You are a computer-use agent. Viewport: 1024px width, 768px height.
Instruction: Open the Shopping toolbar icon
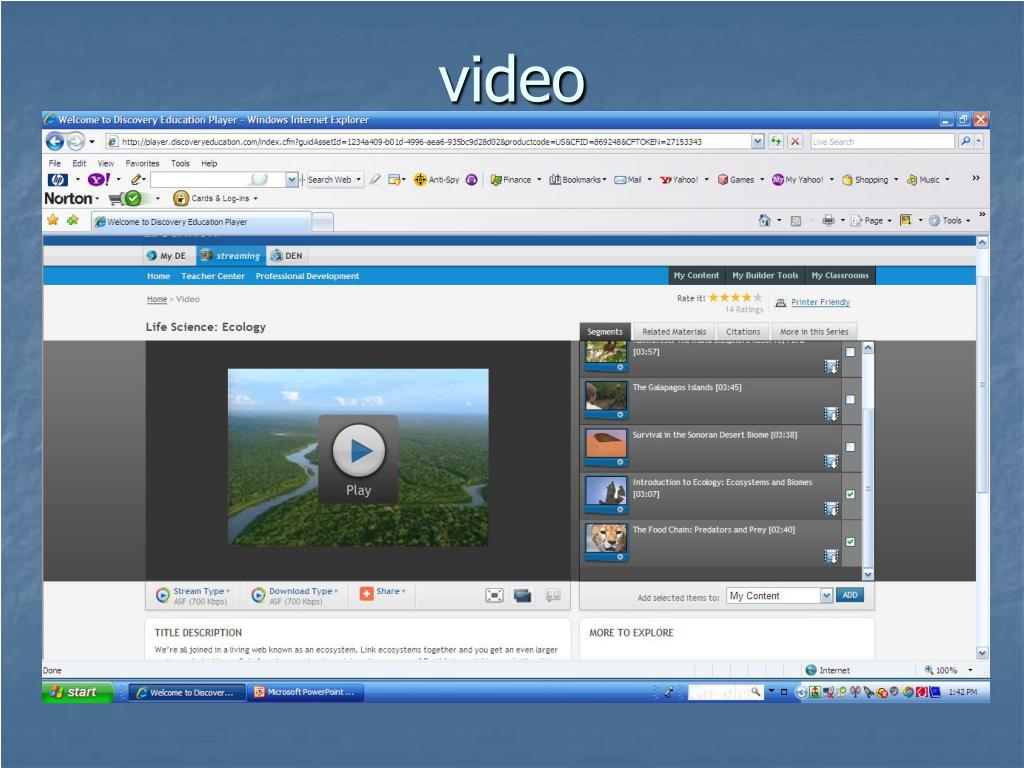[x=865, y=180]
